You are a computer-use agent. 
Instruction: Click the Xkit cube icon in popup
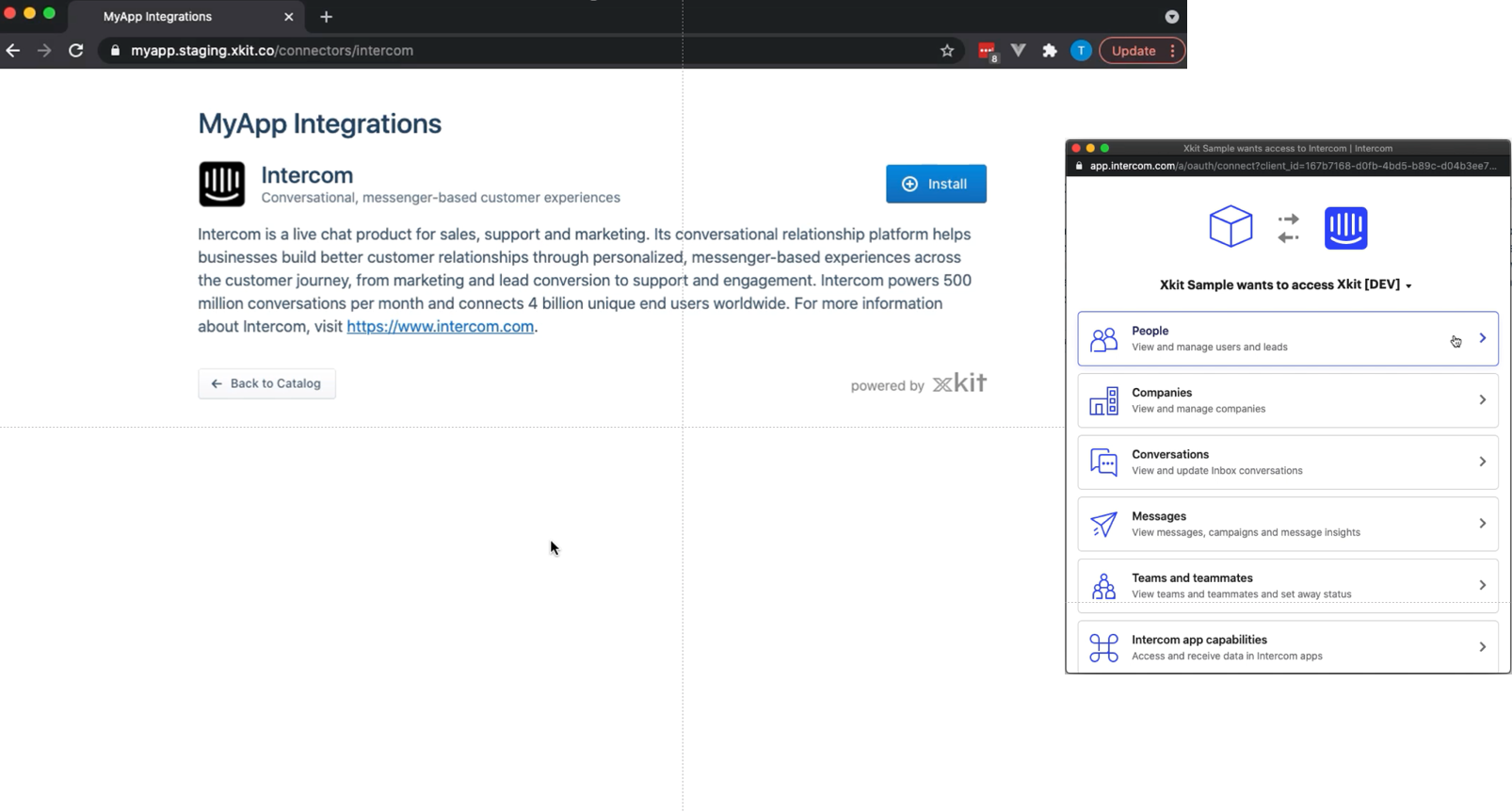tap(1231, 227)
